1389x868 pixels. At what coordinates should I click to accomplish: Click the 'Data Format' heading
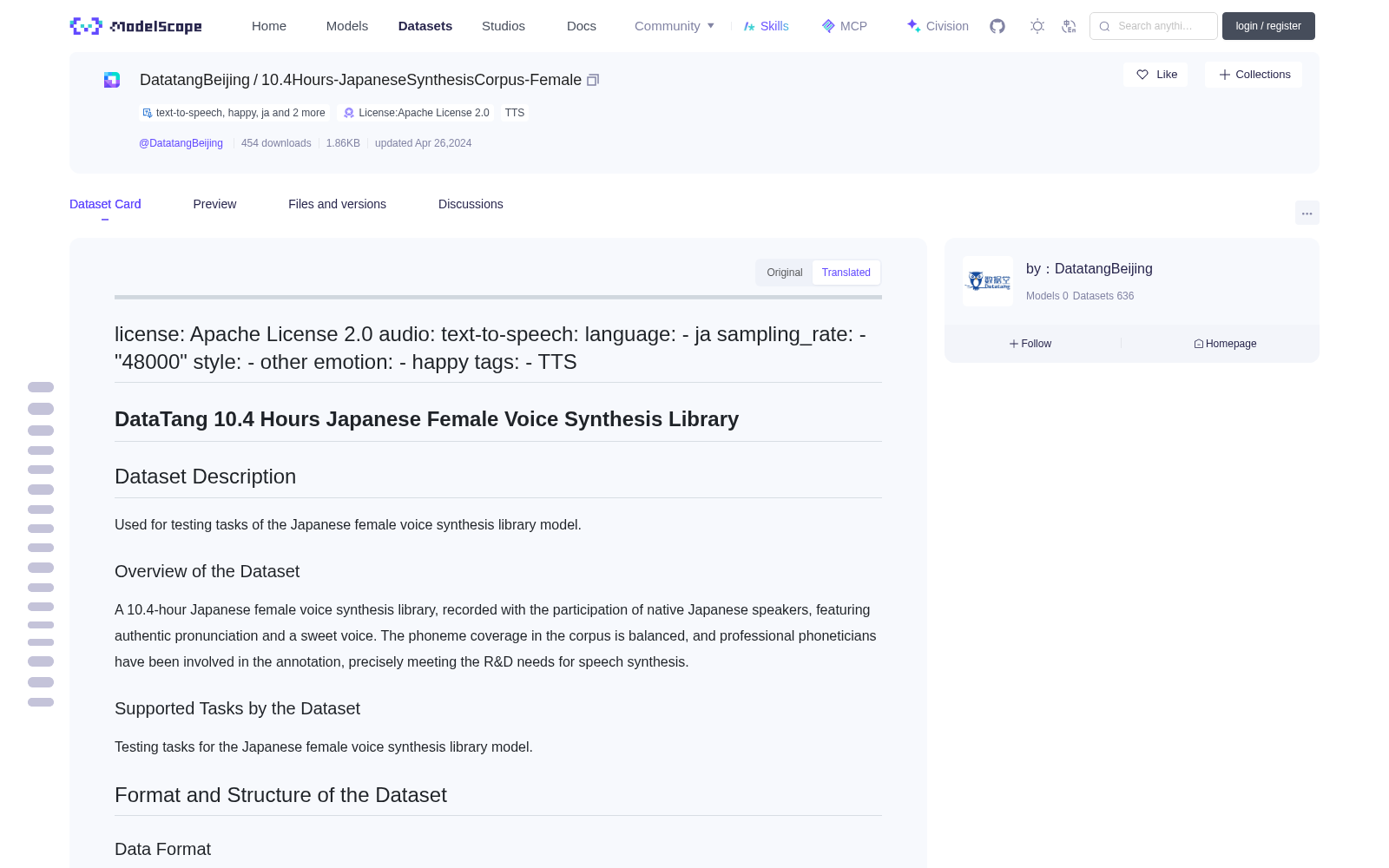pyautogui.click(x=162, y=849)
